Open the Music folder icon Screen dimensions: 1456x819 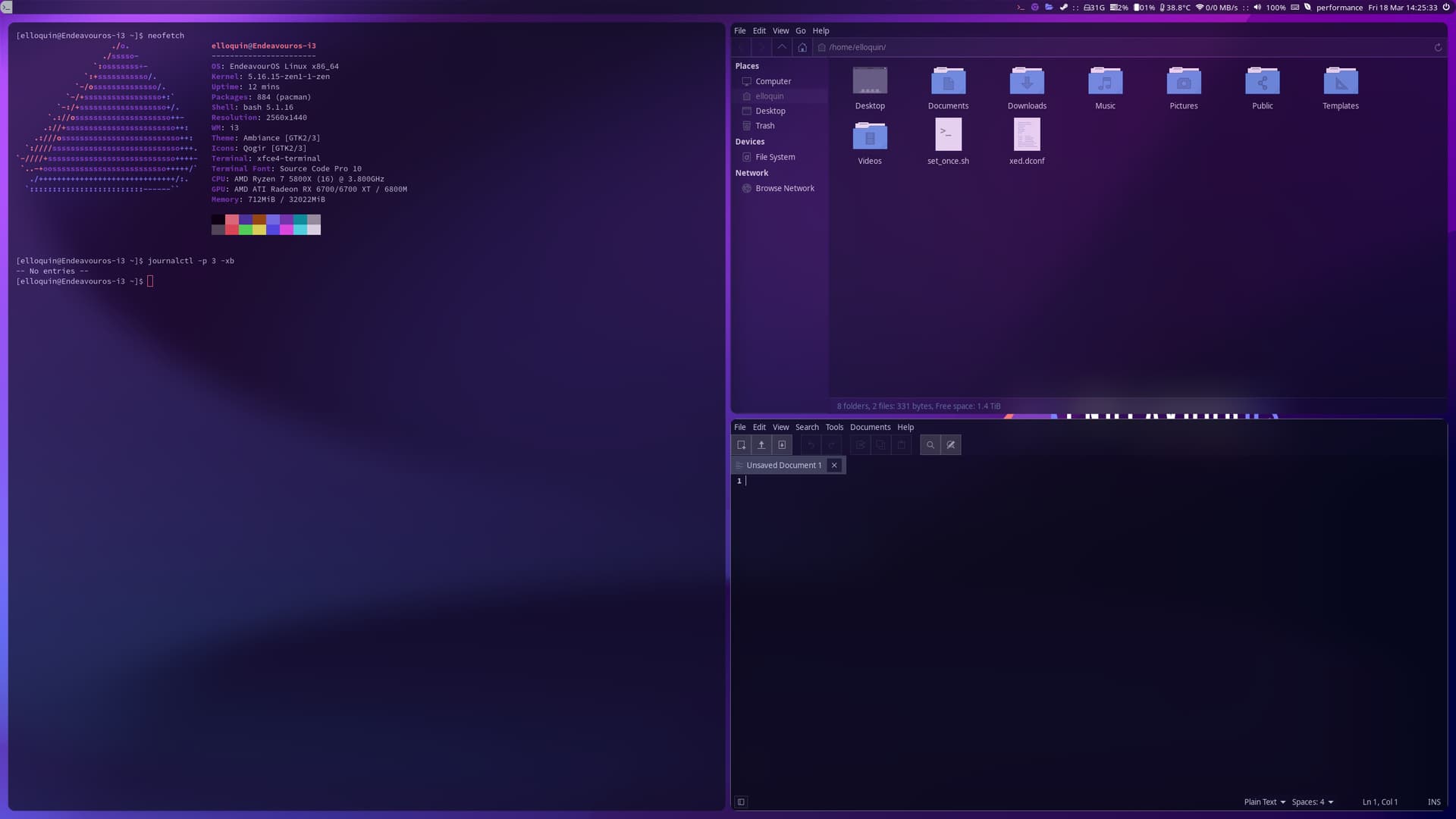1105,81
